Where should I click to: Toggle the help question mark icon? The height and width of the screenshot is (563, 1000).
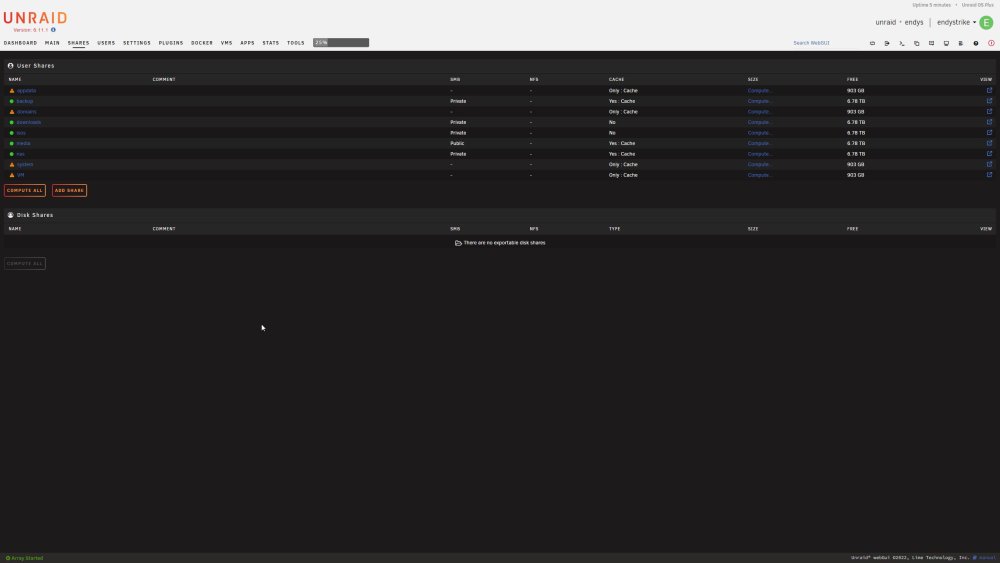976,43
